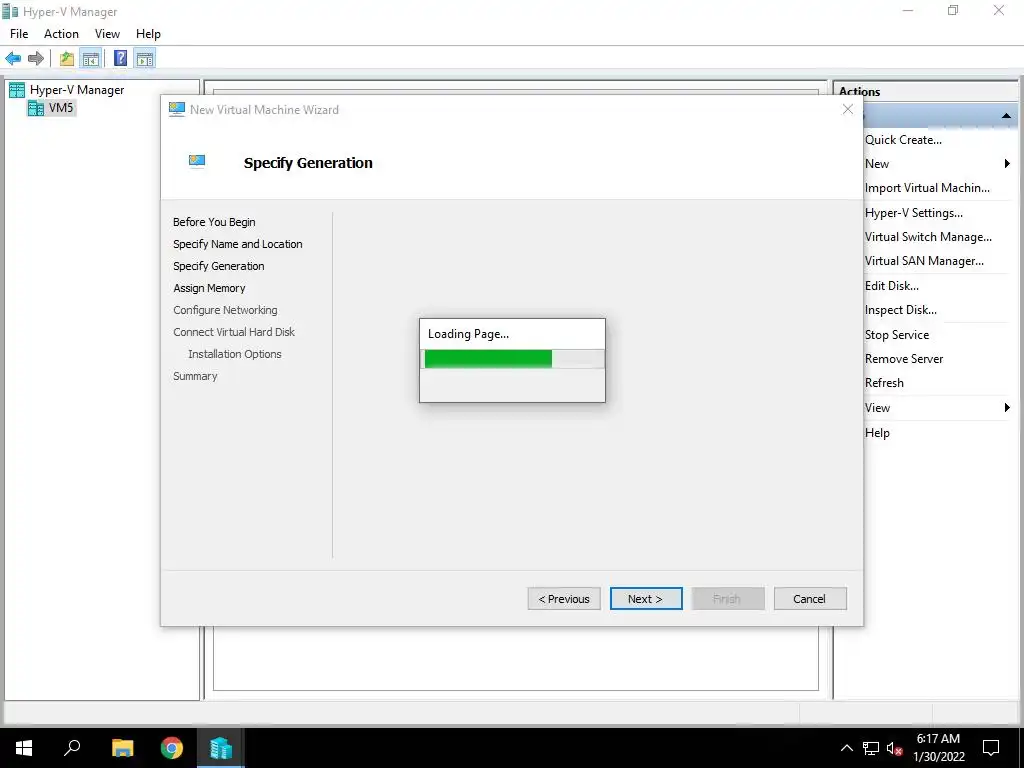
Task: Open the View menu in menu bar
Action: point(107,34)
